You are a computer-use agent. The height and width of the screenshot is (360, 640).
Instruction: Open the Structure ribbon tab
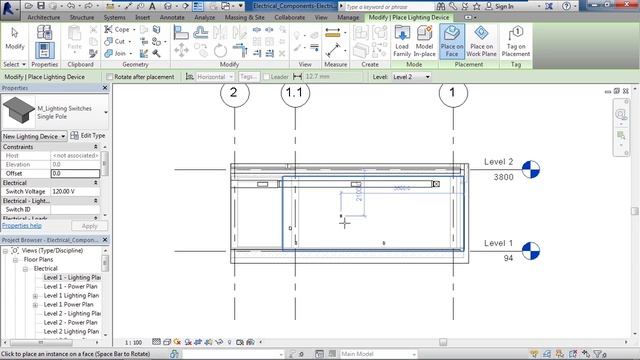point(82,18)
